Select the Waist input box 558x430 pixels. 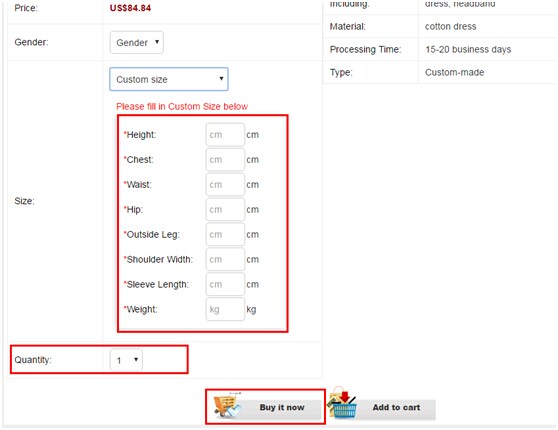pos(225,184)
